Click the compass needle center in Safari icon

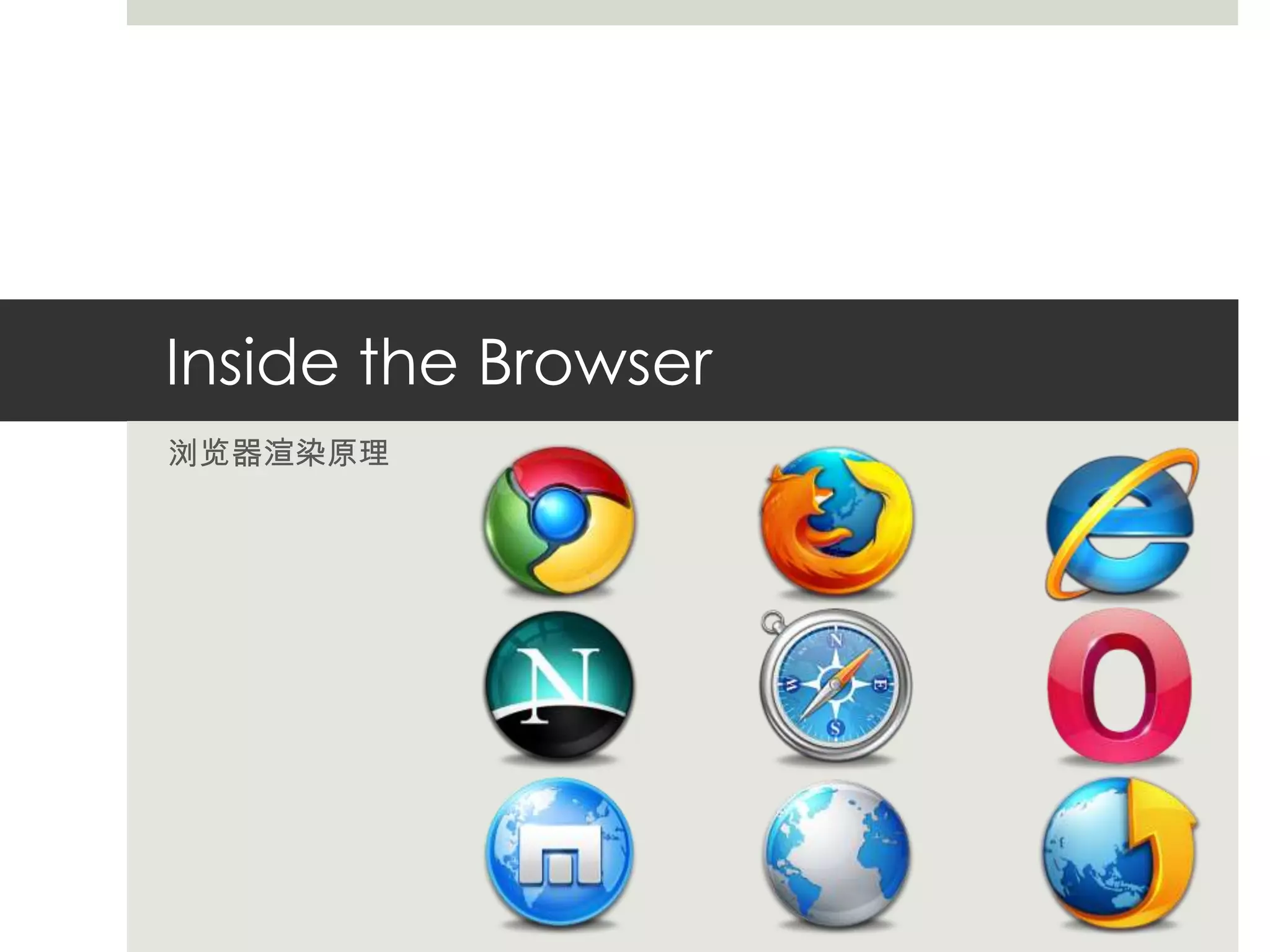coord(835,685)
